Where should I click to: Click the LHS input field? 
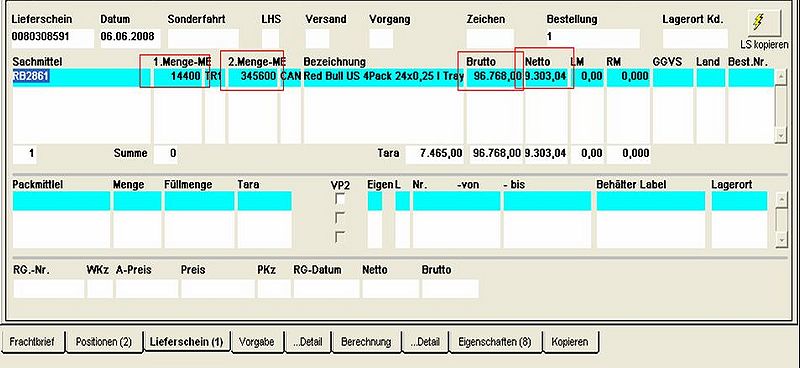point(270,38)
